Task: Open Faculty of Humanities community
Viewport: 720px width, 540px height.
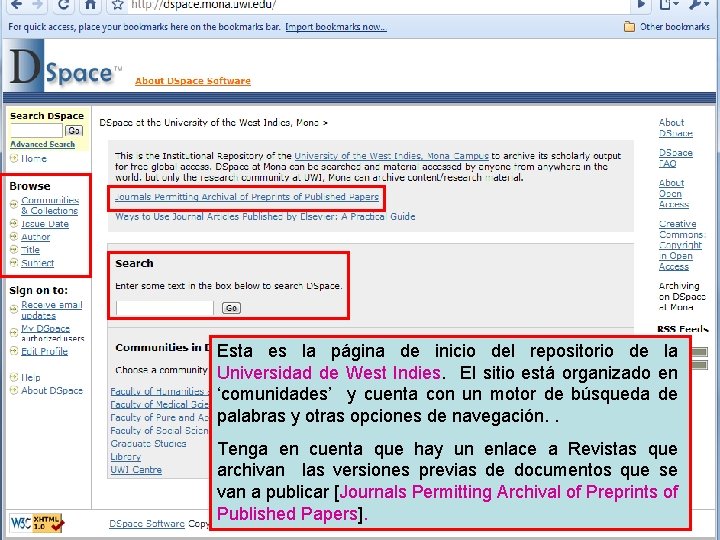Action: 160,391
